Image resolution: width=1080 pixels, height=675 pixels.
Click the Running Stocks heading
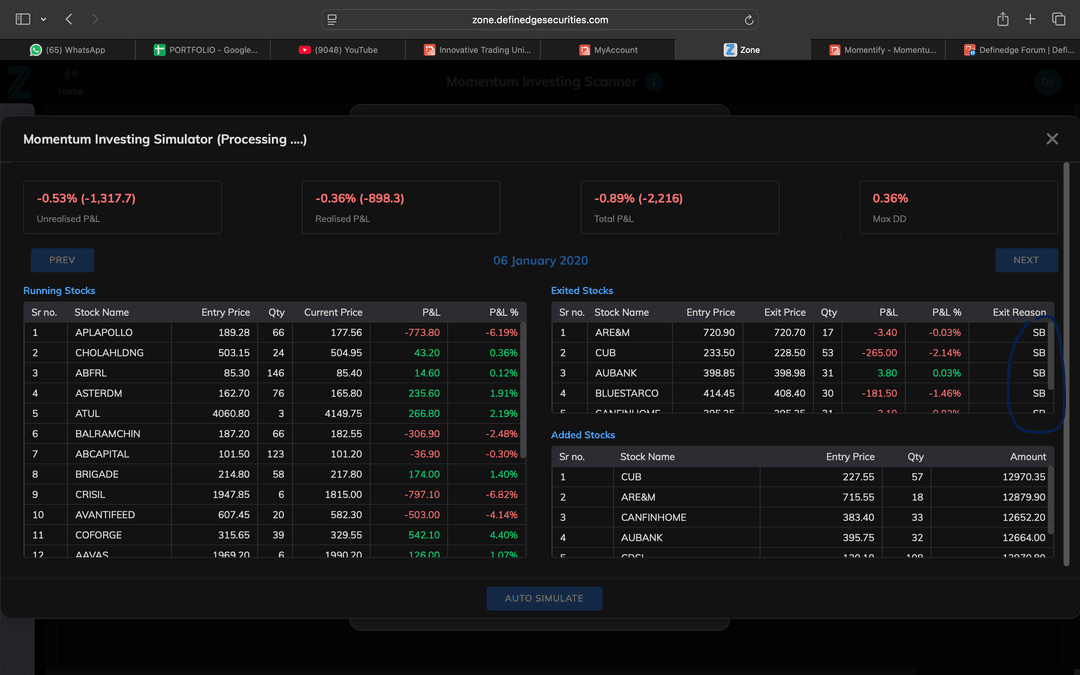tap(59, 291)
